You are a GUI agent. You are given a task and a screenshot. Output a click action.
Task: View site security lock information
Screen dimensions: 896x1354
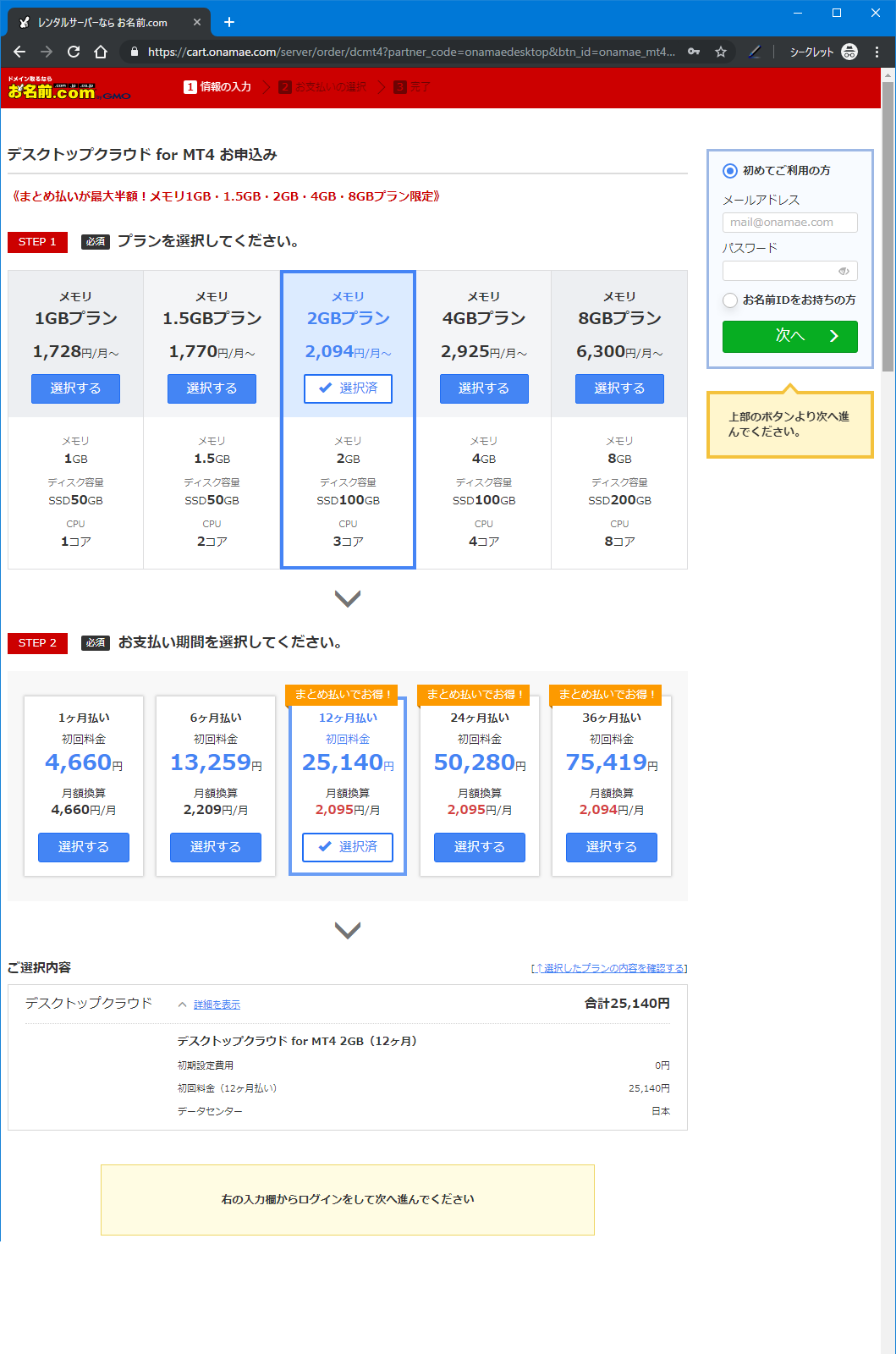134,52
